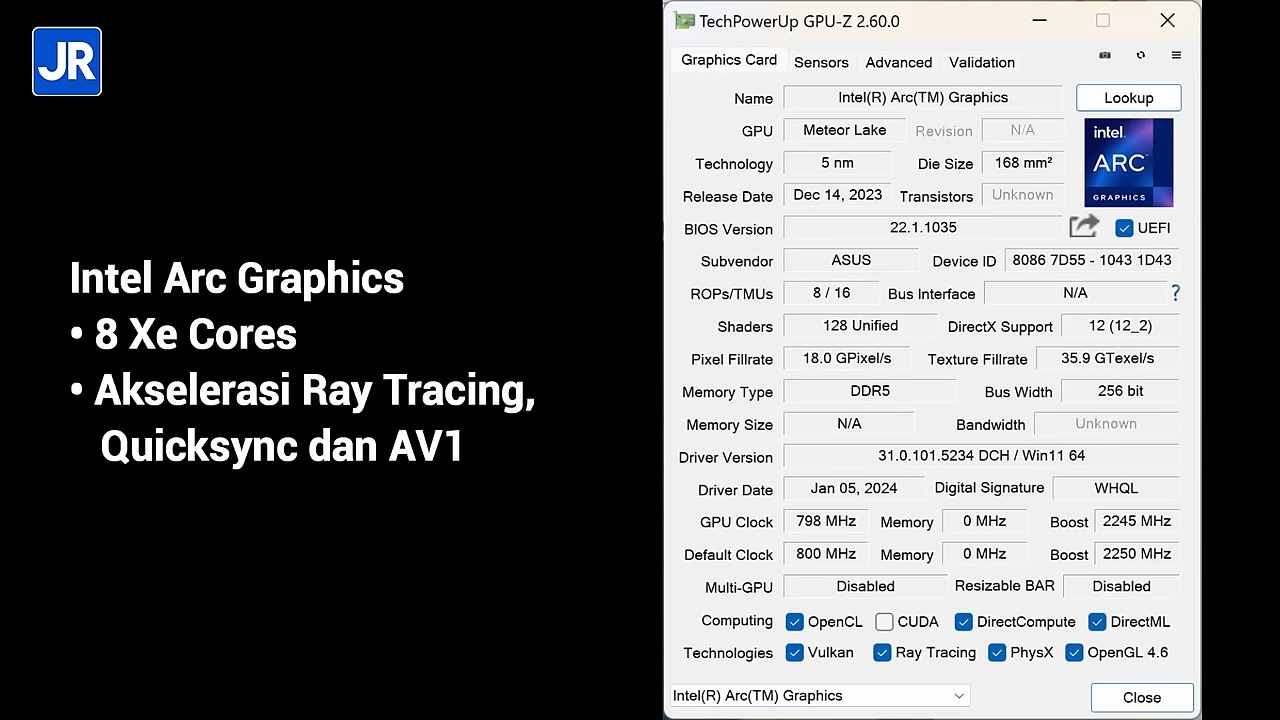Toggle the PhysX checkbox
The width and height of the screenshot is (1280, 720).
coord(996,653)
